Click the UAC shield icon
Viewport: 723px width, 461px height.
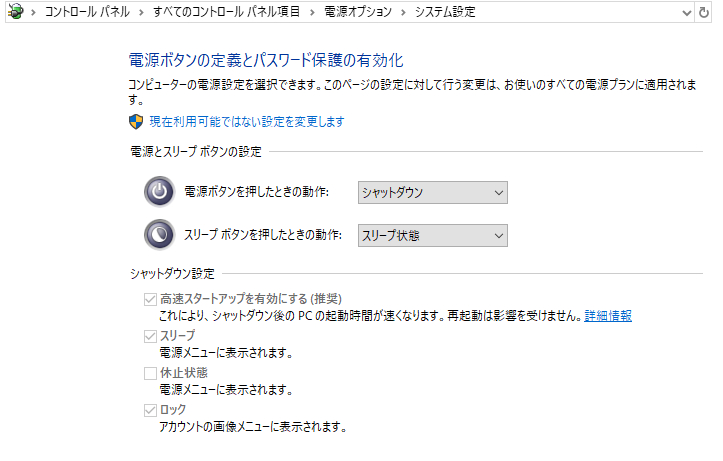click(137, 122)
